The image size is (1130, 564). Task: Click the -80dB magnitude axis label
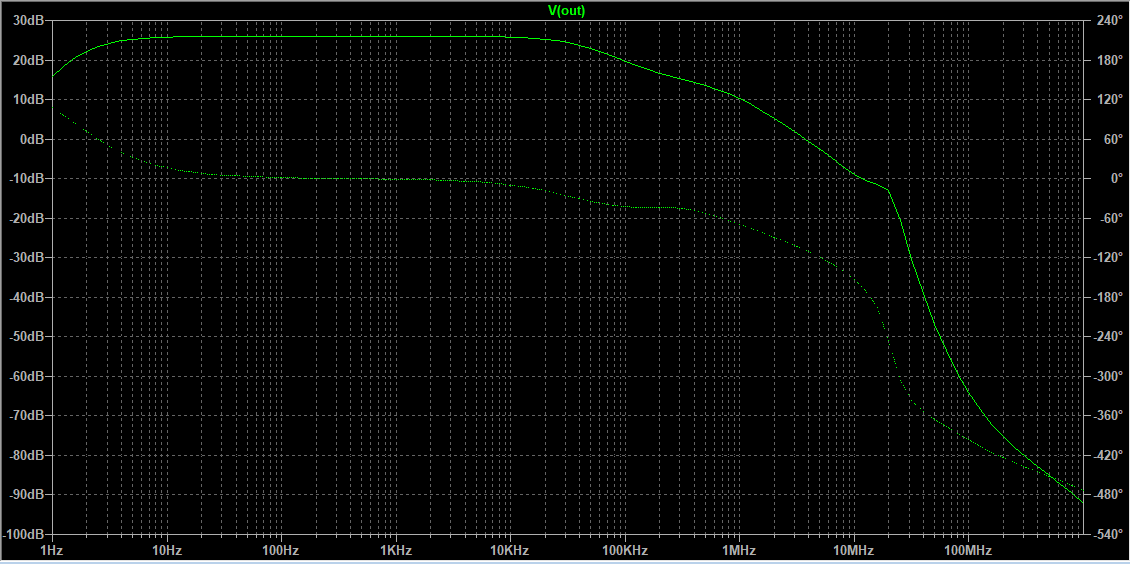pos(27,455)
